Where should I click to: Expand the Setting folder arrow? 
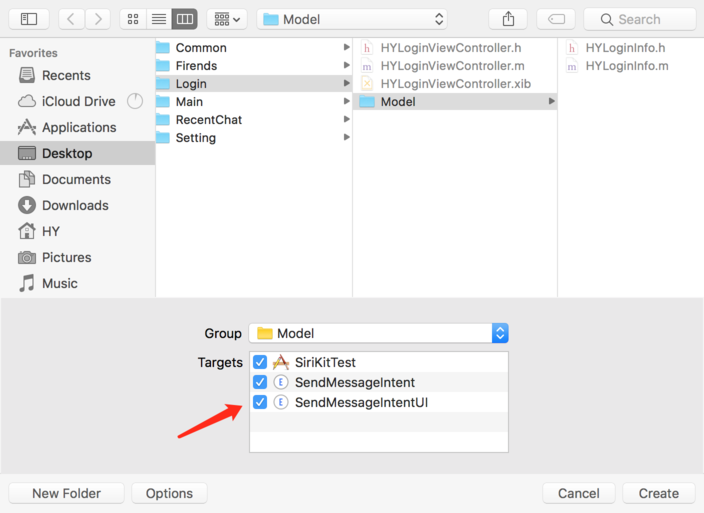point(346,137)
